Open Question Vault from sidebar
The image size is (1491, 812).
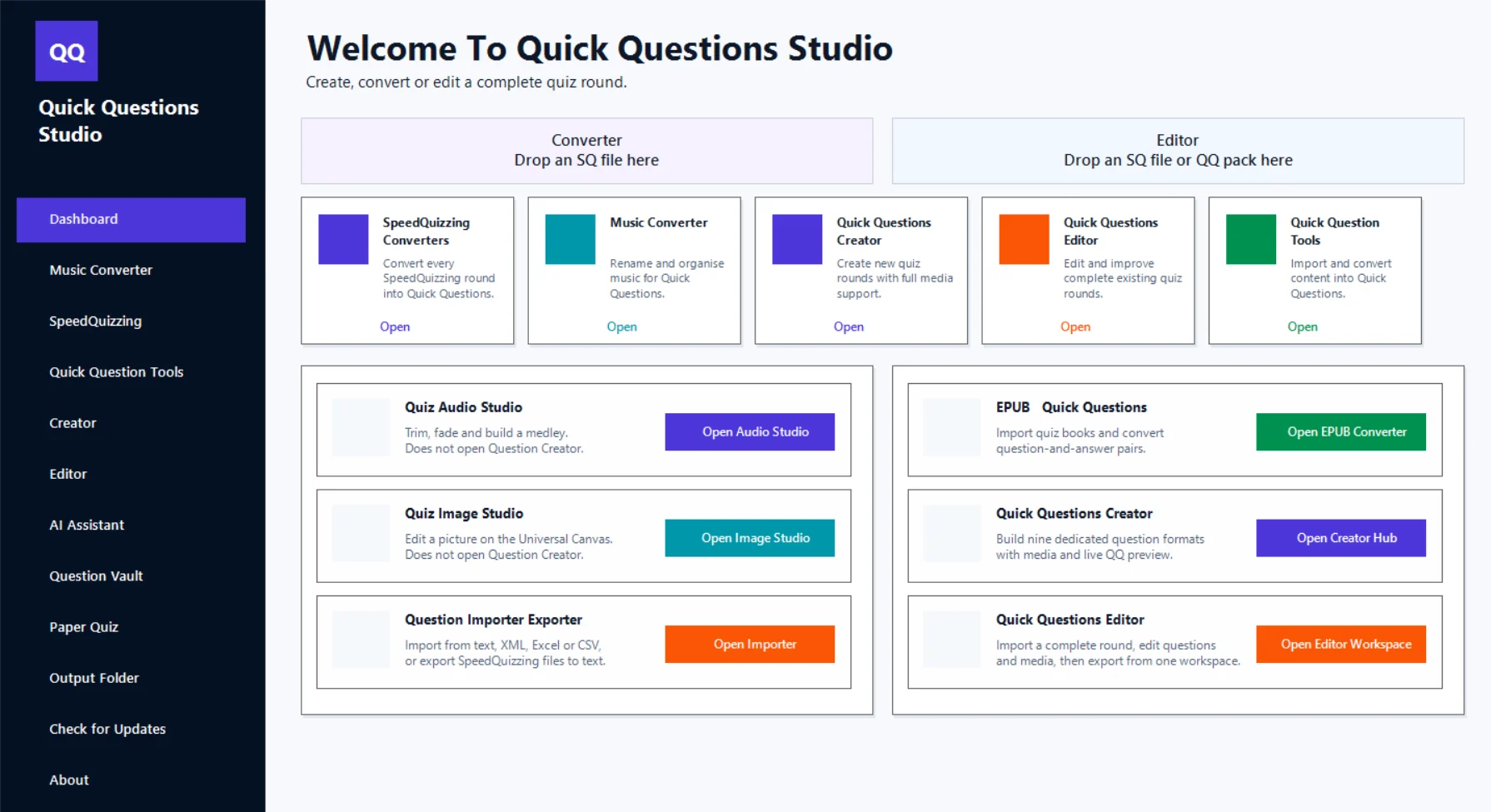coord(131,576)
